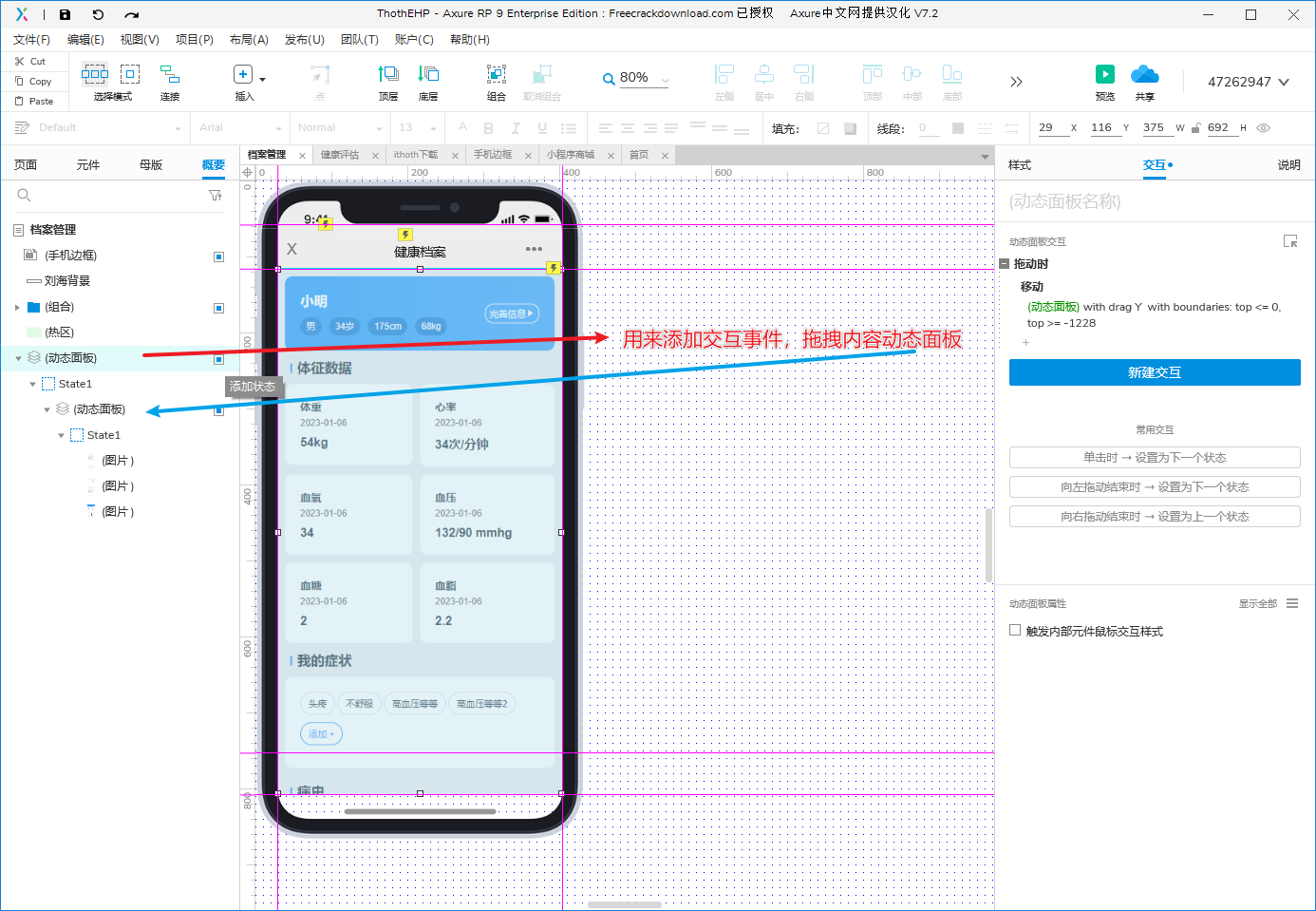1316x911 pixels.
Task: Click 向左拖动结束时 → 设置为下一个状态 button
Action: (1155, 487)
